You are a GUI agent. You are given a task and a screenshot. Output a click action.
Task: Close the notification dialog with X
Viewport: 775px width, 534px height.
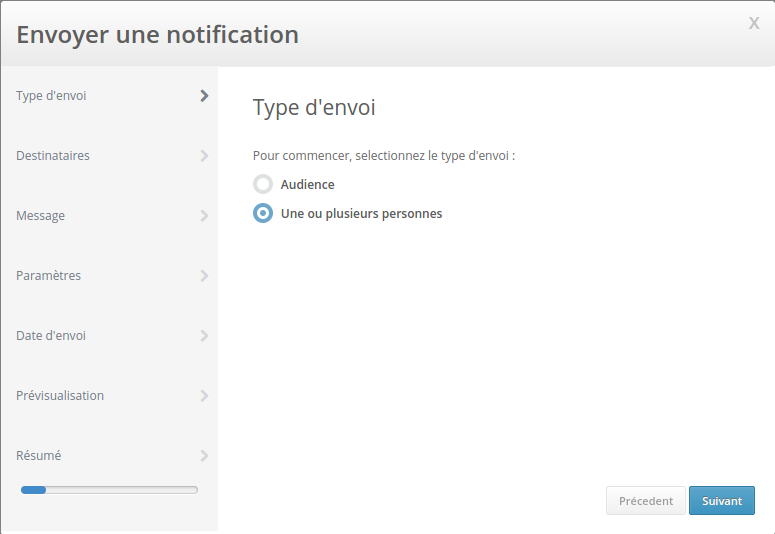pos(754,23)
